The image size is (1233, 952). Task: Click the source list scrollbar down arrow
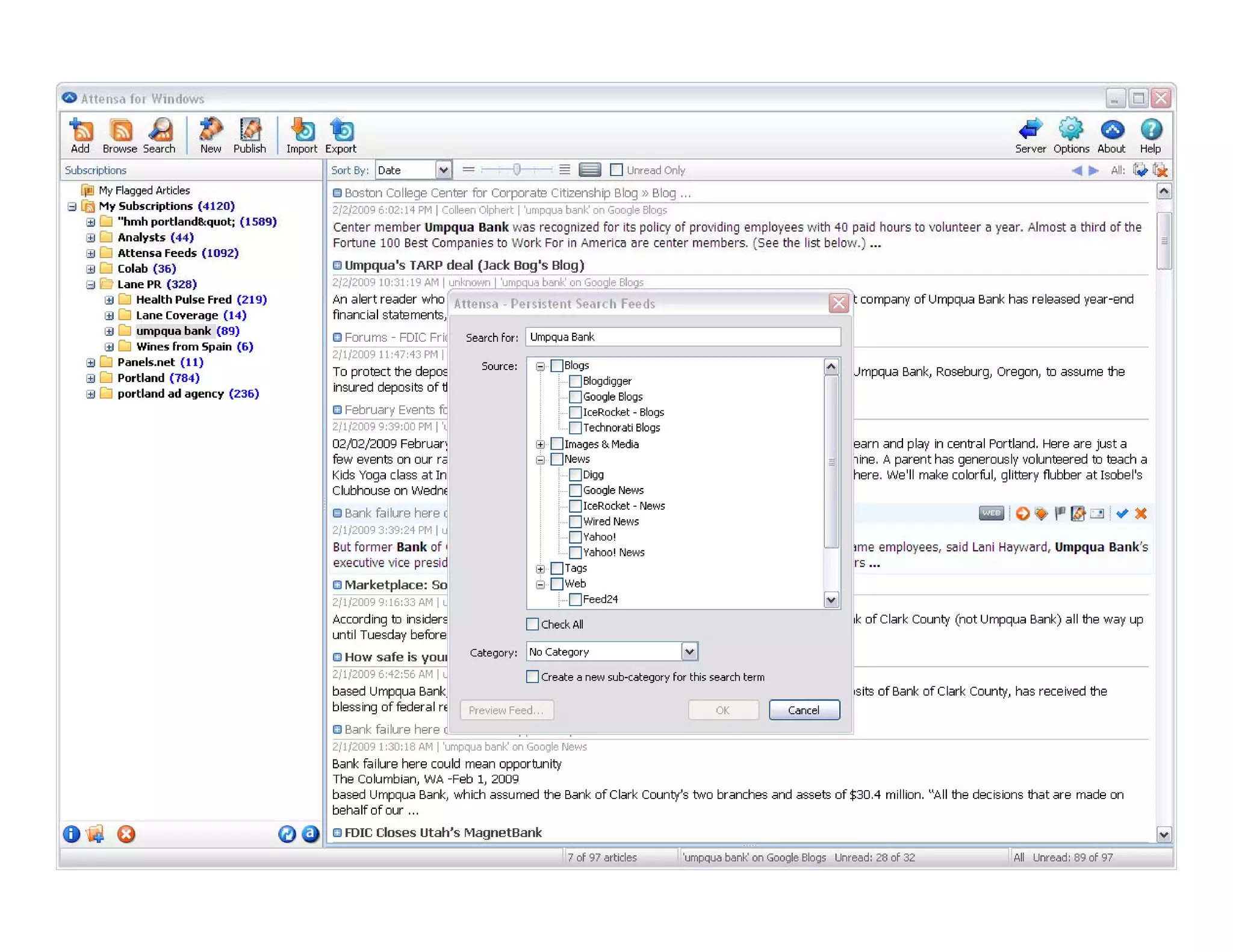point(831,599)
